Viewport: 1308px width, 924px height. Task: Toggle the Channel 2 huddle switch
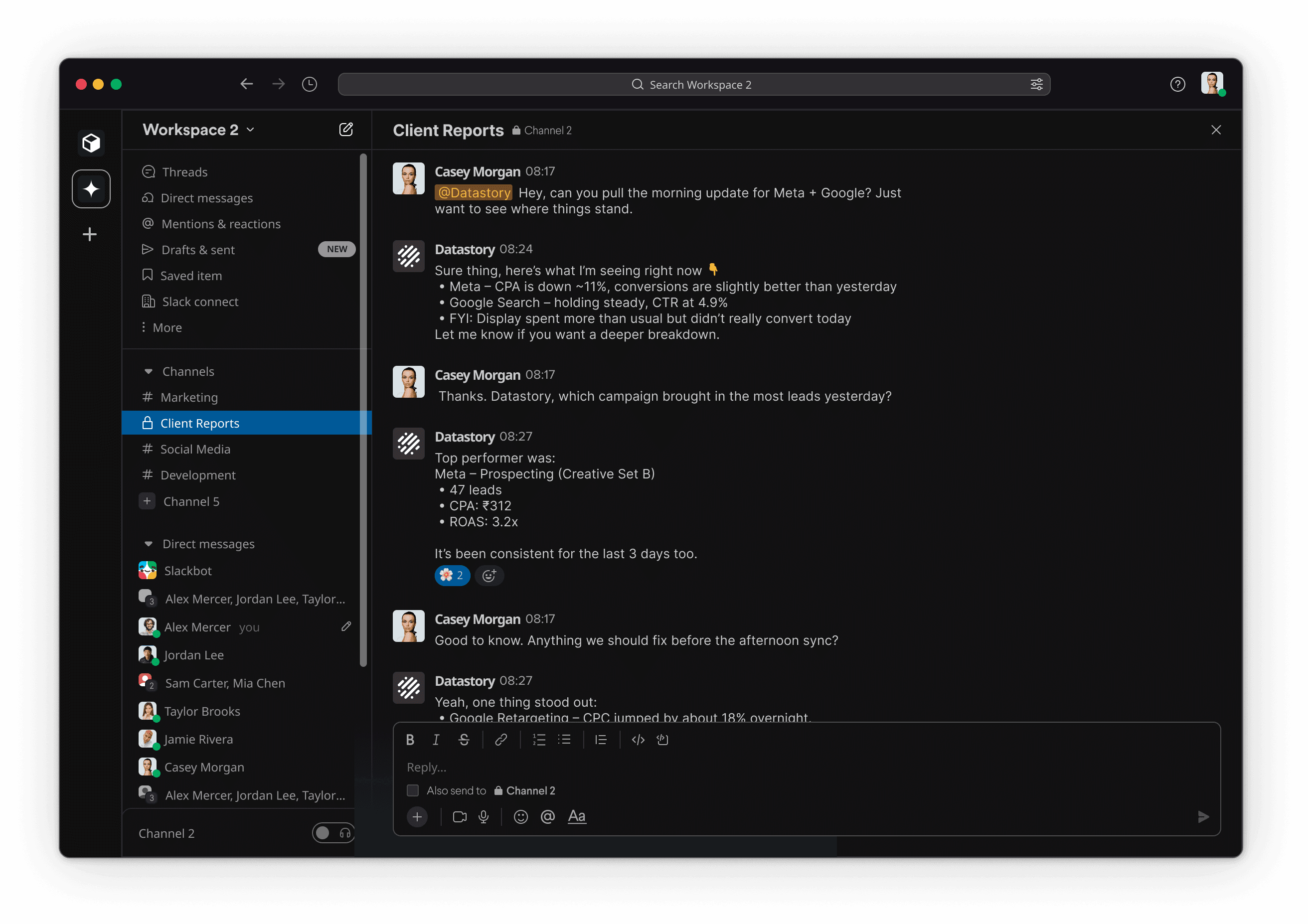(332, 833)
